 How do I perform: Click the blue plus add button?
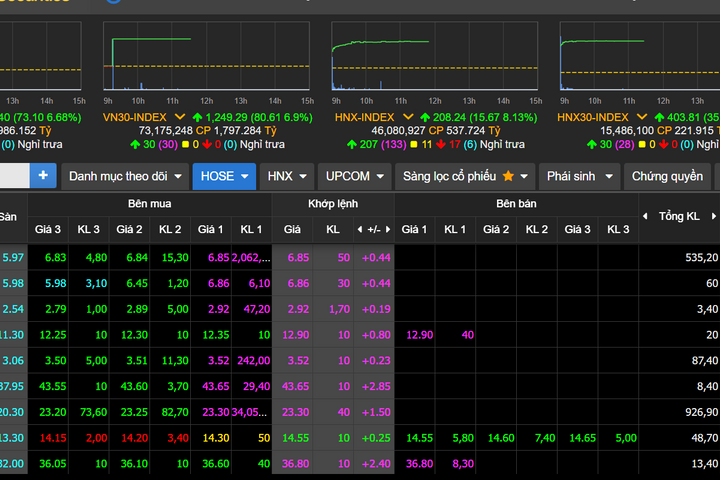pos(43,175)
